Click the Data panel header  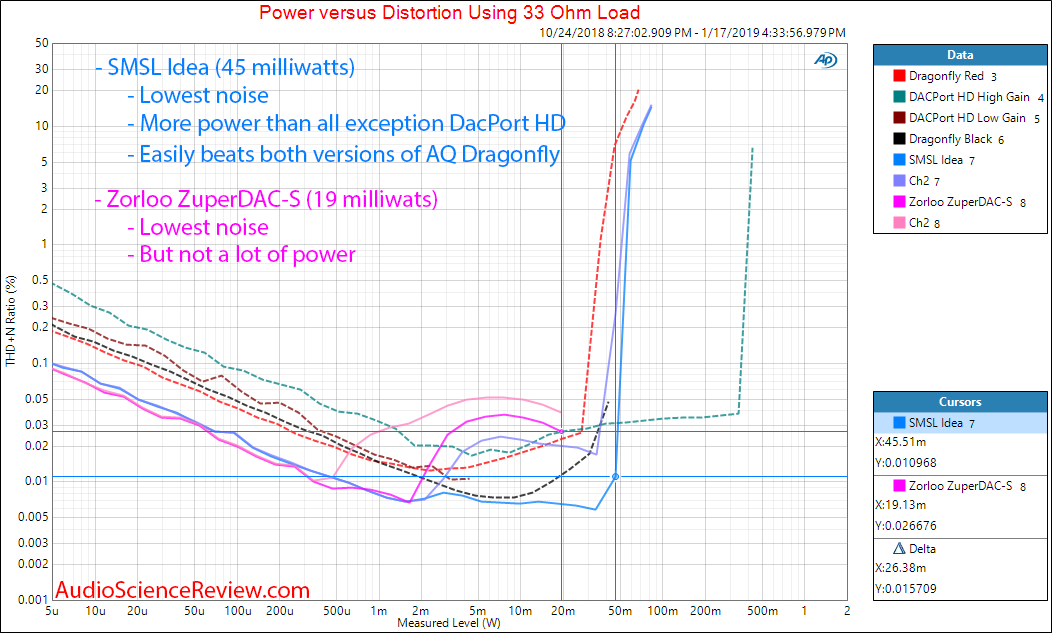click(960, 55)
